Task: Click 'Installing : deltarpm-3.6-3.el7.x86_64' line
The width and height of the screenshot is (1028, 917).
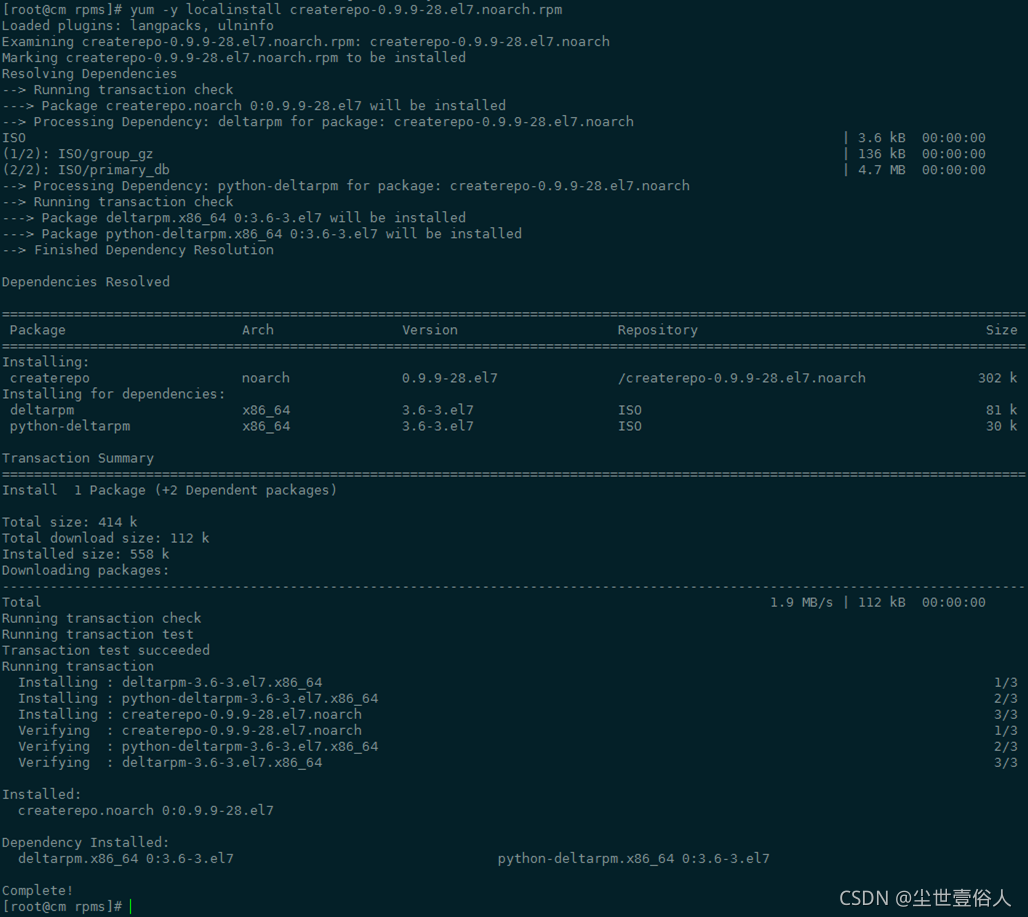Action: (170, 682)
